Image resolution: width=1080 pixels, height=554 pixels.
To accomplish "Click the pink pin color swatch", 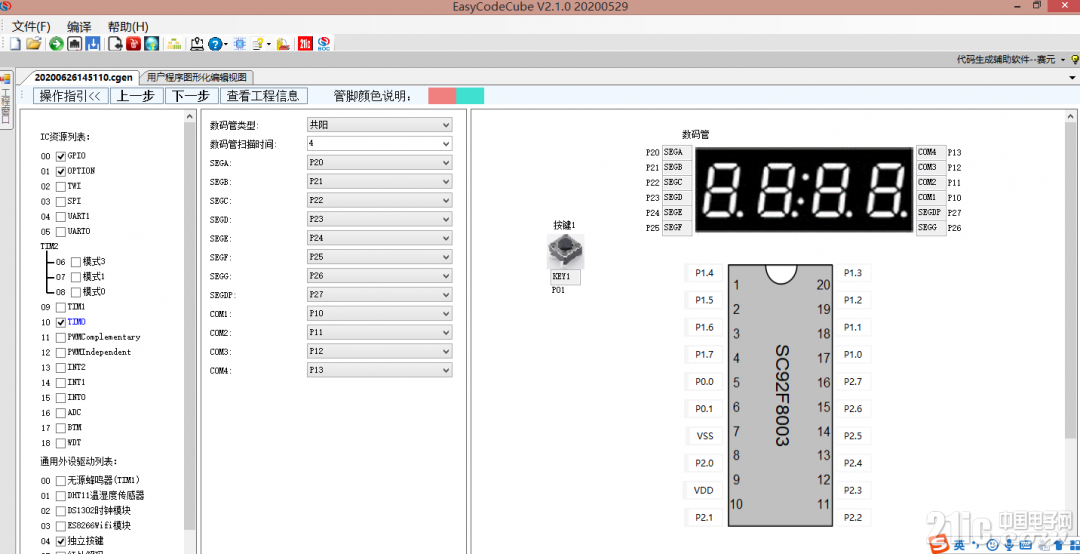I will click(x=442, y=96).
